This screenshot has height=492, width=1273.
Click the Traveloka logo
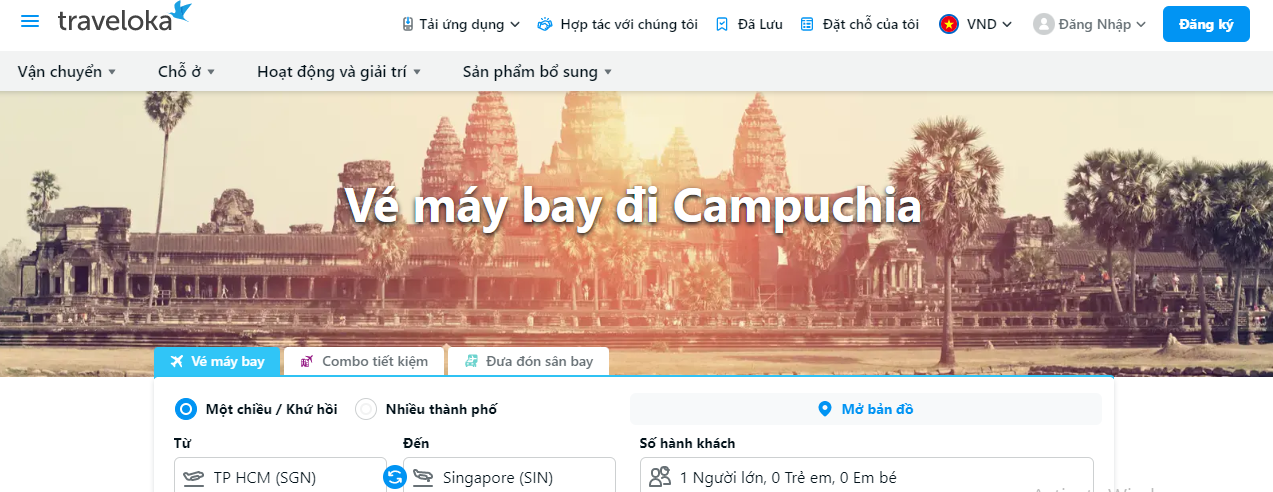pos(124,19)
